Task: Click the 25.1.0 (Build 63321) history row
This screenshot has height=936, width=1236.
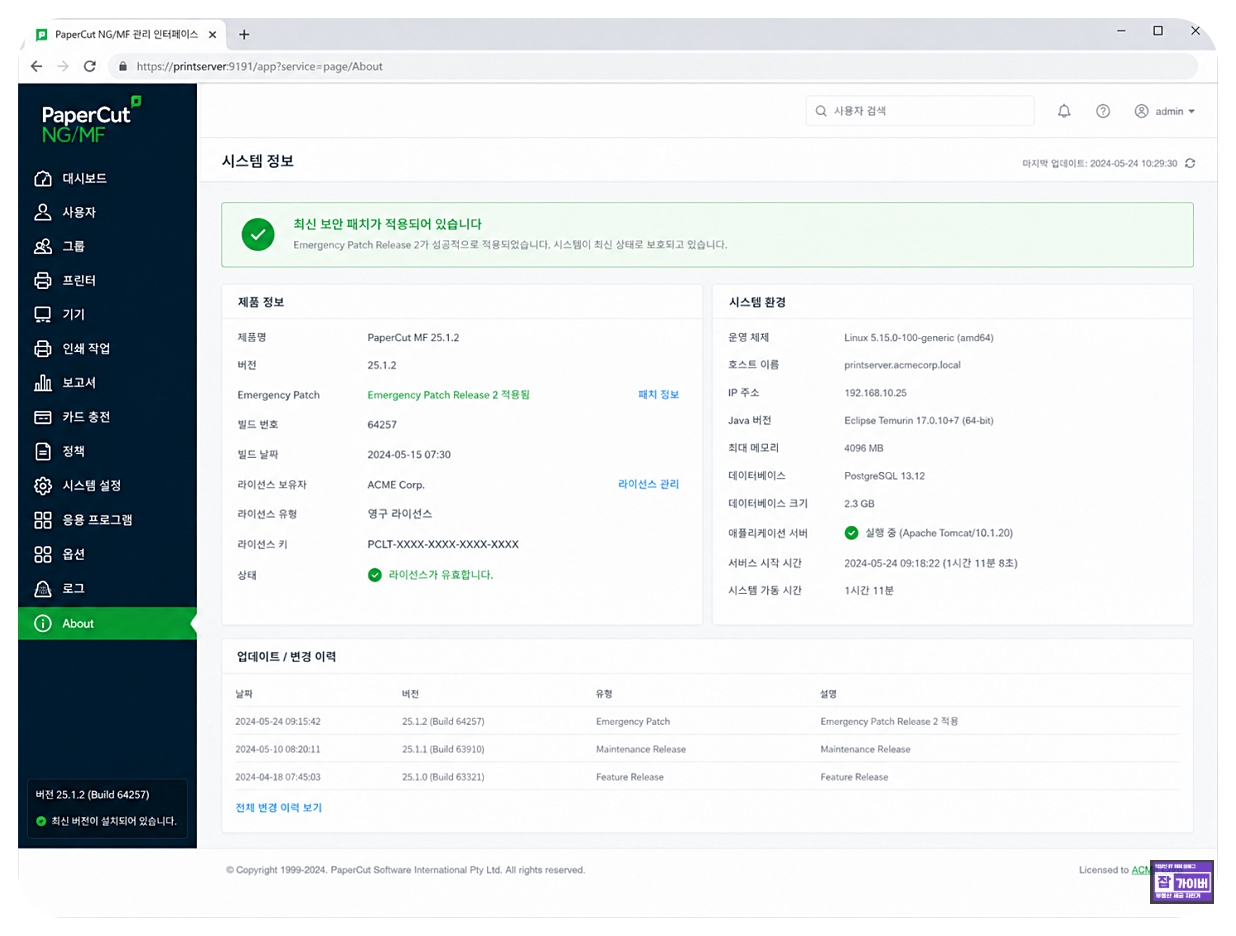Action: (707, 777)
